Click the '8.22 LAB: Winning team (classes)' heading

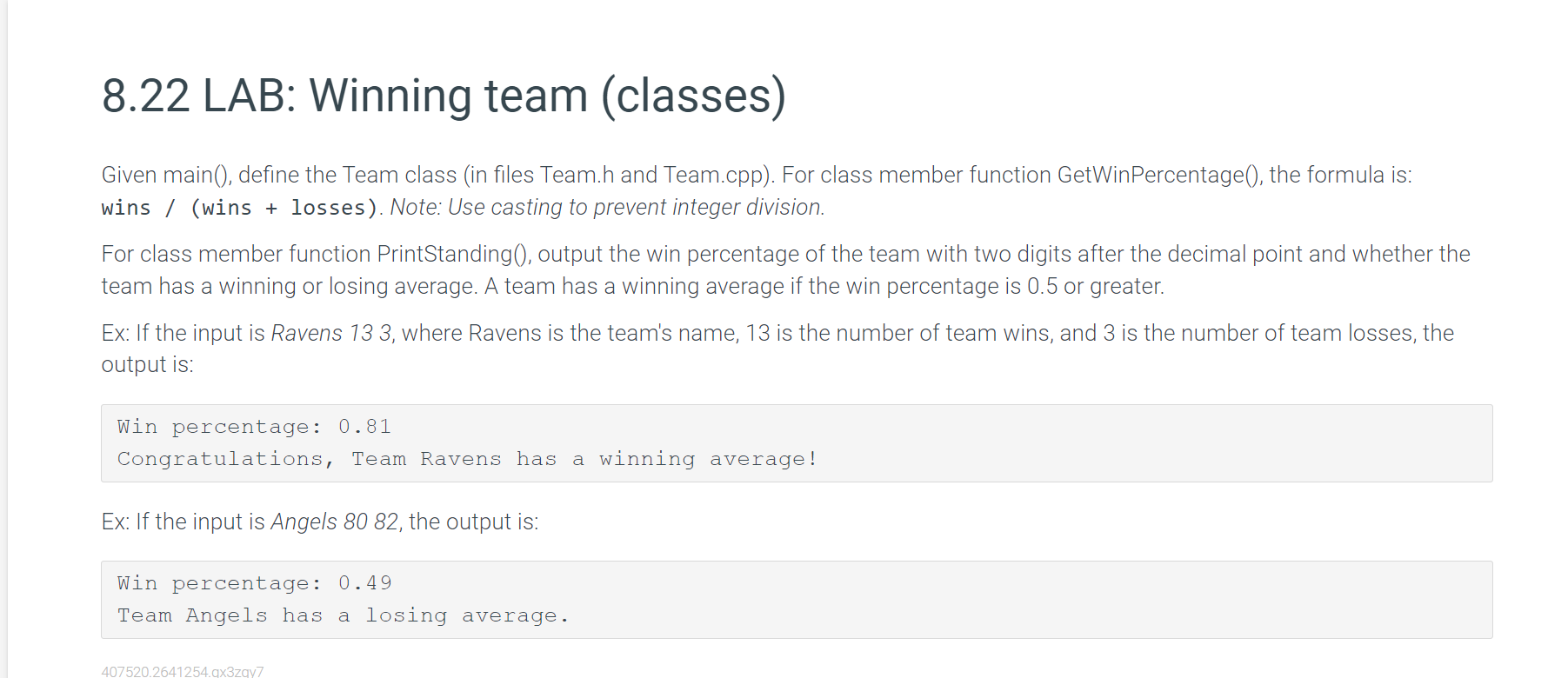click(444, 96)
